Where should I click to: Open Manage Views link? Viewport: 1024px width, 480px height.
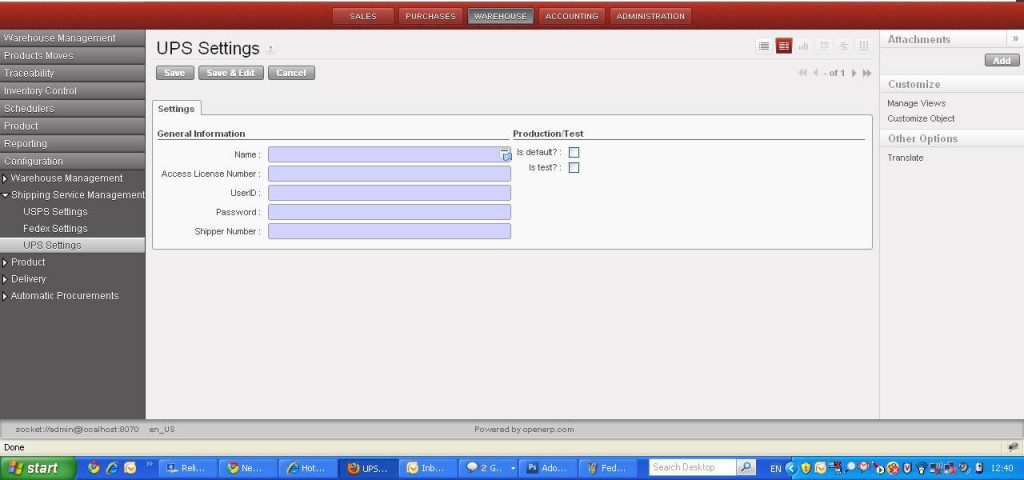point(916,104)
